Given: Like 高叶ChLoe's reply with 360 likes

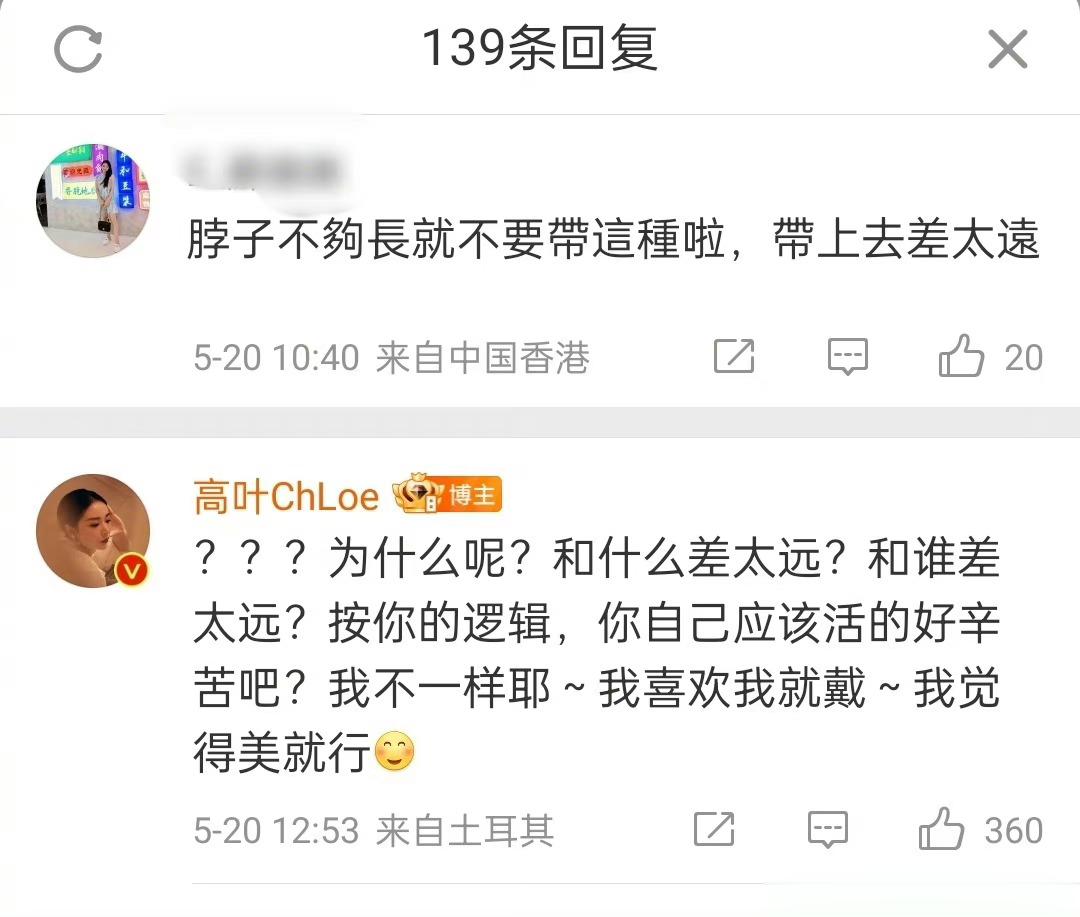Looking at the screenshot, I should point(941,829).
